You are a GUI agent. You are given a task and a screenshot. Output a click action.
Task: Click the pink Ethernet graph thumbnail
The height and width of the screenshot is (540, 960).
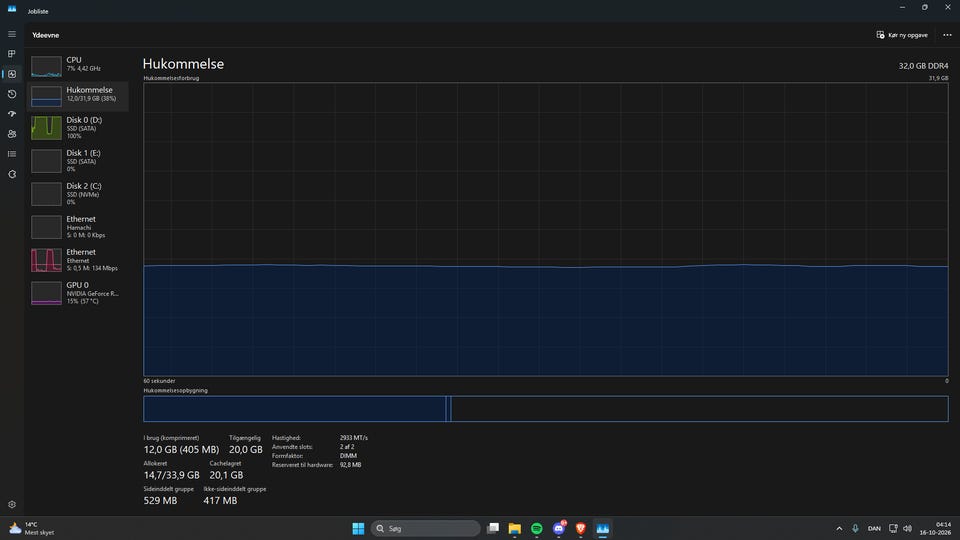click(x=47, y=260)
